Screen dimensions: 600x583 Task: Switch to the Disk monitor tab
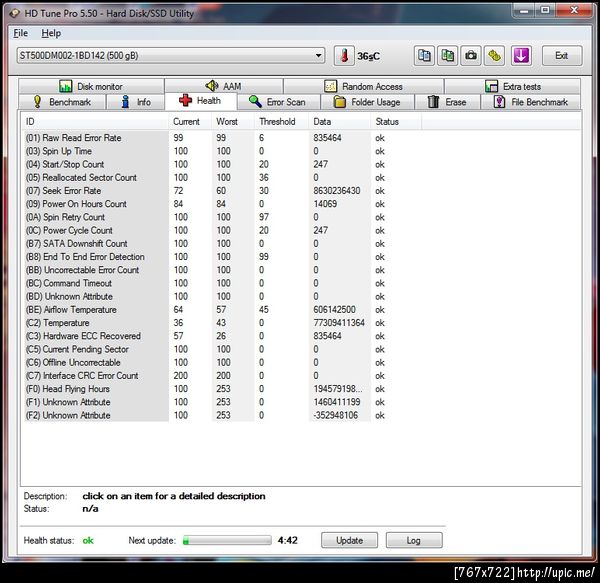pos(91,86)
